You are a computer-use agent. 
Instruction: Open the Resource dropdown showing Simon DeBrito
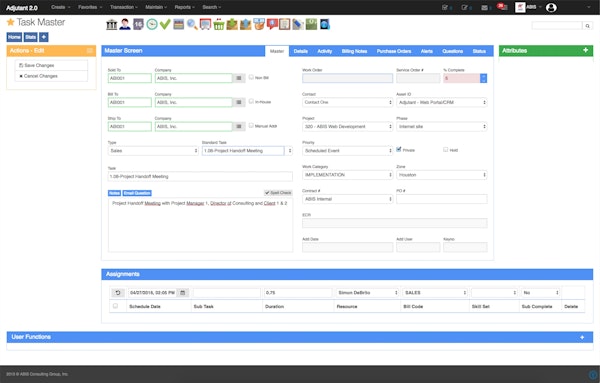pos(367,293)
